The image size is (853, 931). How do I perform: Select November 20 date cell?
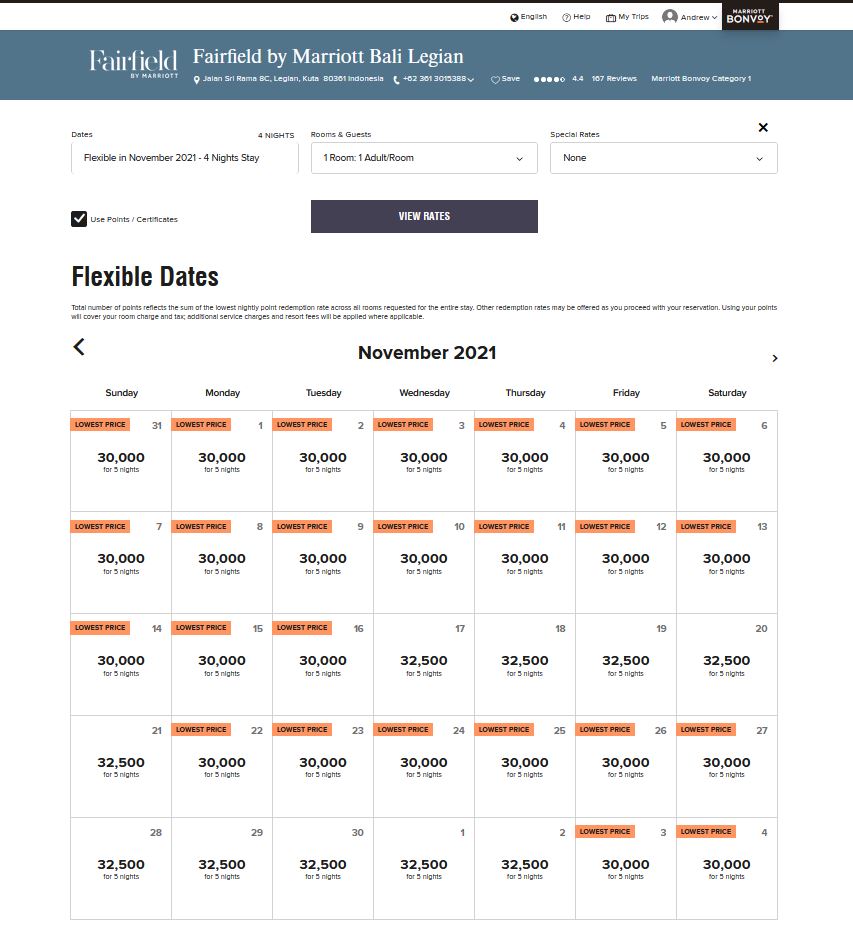(727, 664)
